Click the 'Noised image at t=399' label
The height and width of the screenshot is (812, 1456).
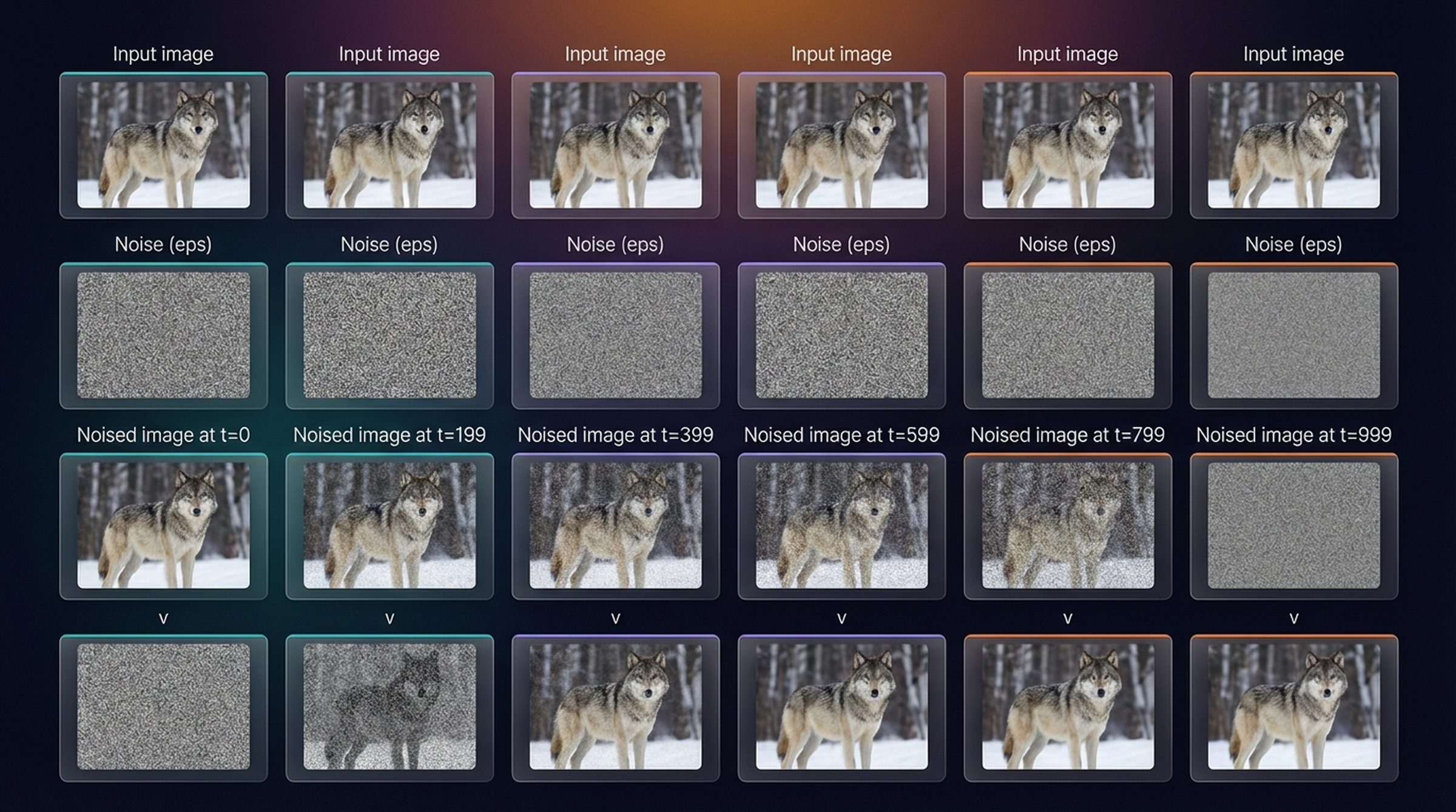point(615,435)
